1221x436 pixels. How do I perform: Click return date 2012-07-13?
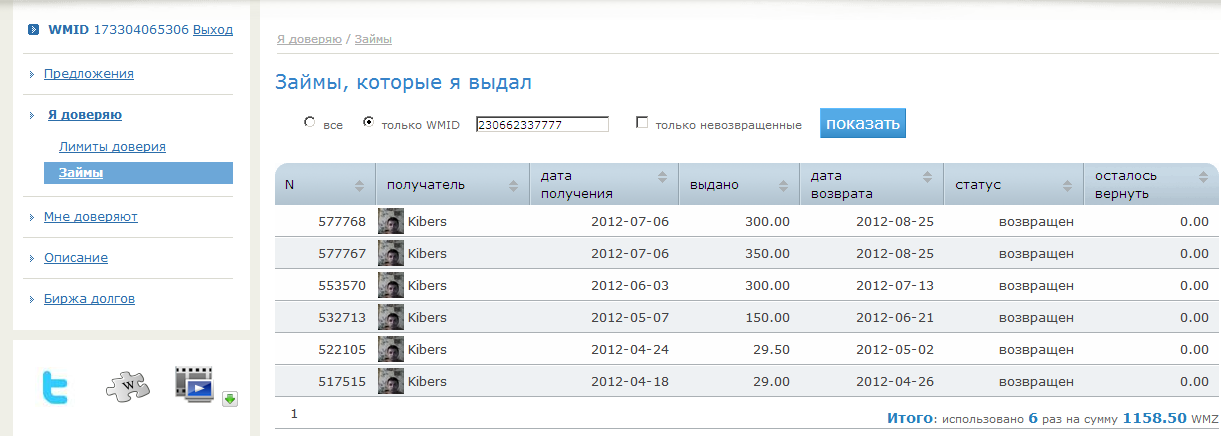click(x=895, y=286)
